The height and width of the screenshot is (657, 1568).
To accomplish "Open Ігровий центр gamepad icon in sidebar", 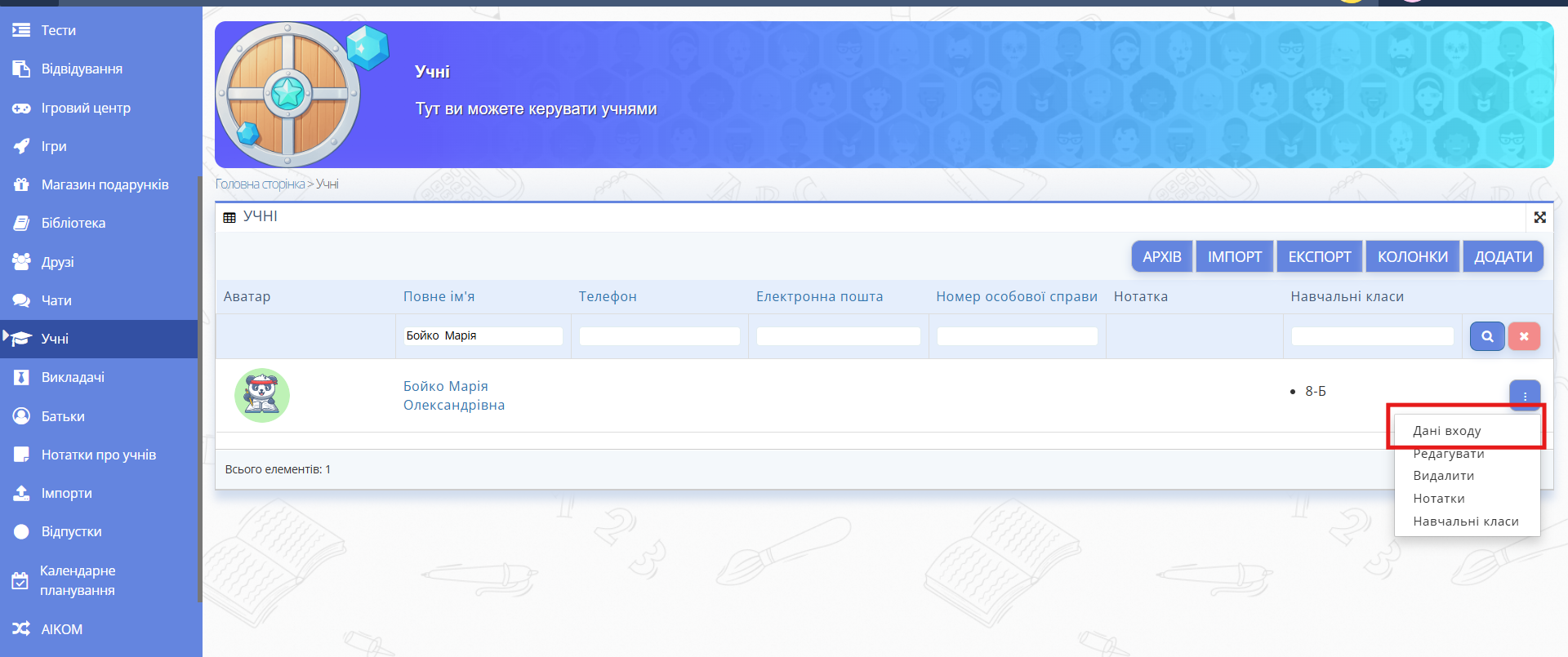I will pos(21,108).
